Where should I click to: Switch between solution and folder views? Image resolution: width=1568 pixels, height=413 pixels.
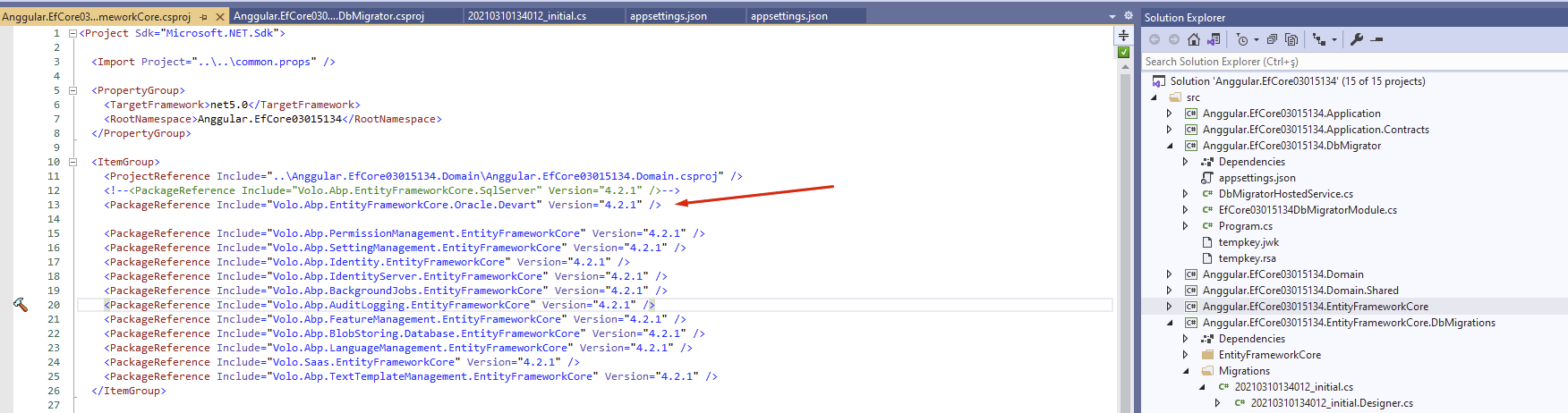point(1214,39)
